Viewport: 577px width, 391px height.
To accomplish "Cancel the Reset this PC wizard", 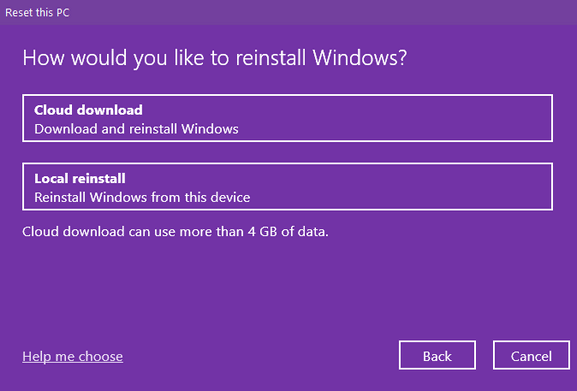I will coord(531,355).
